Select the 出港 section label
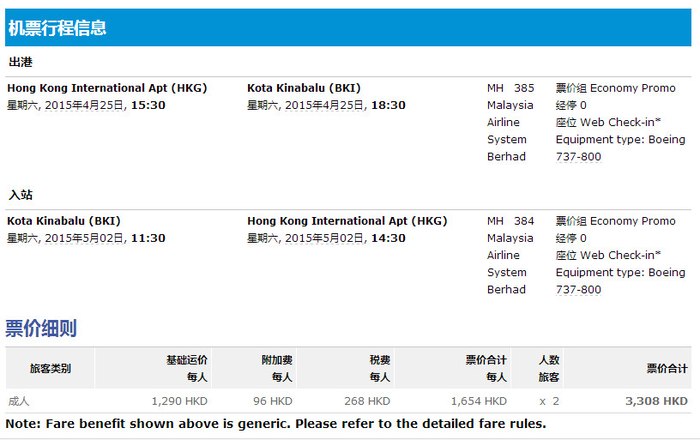 [20, 62]
